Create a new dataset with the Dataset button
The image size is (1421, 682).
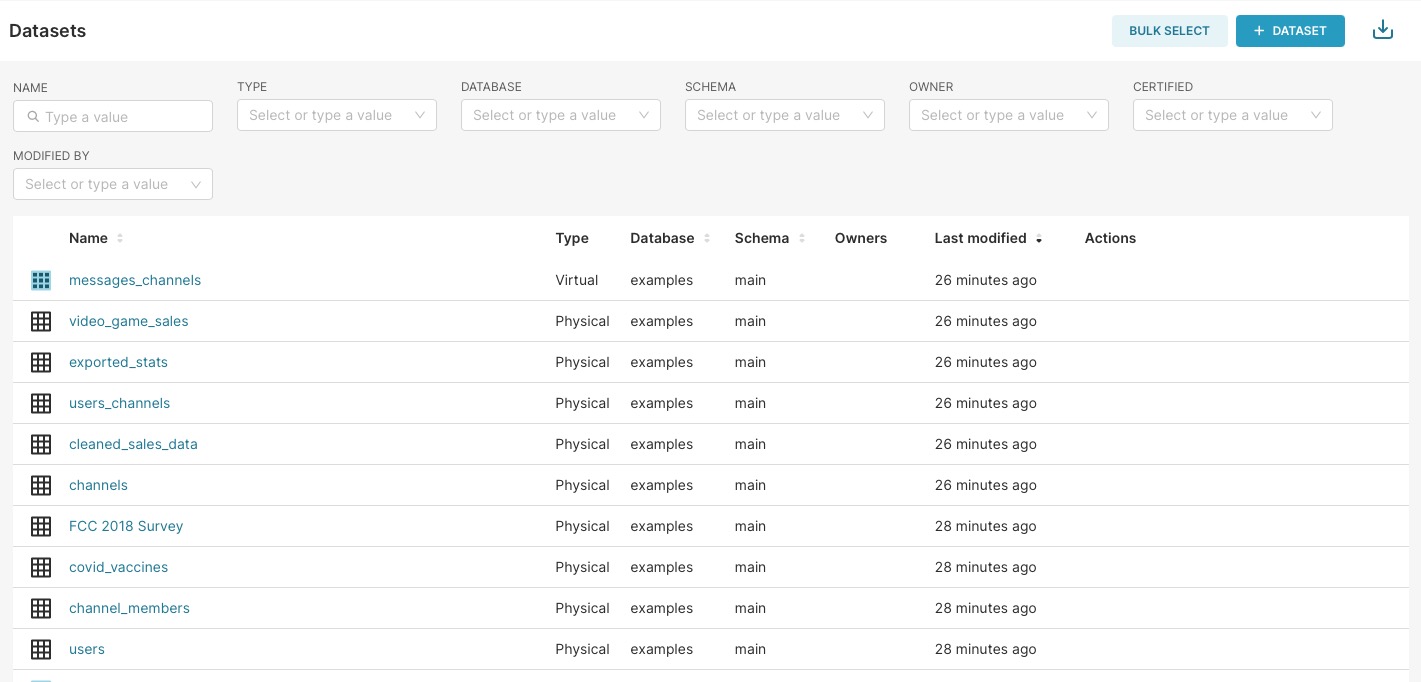pyautogui.click(x=1290, y=31)
